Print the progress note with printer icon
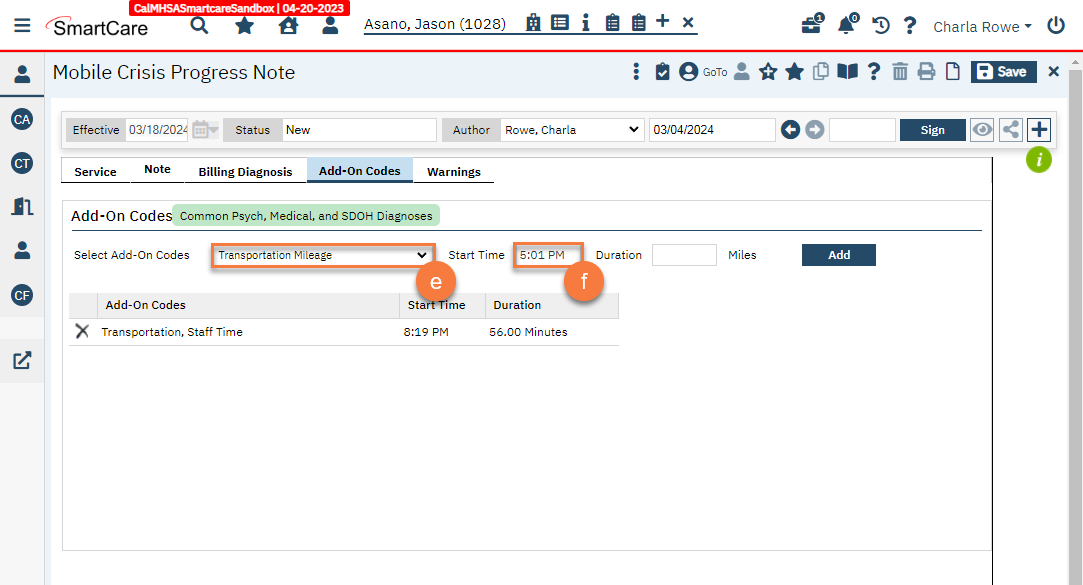Image resolution: width=1083 pixels, height=585 pixels. tap(926, 71)
